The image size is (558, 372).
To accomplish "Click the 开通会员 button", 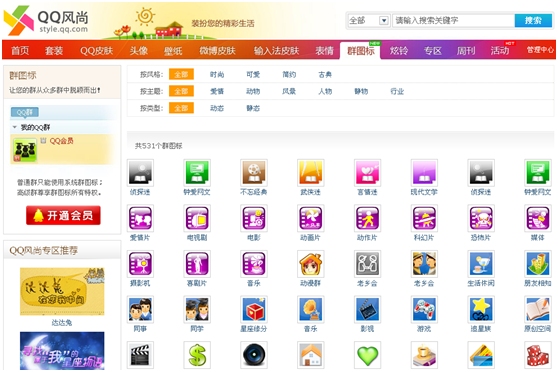I will pyautogui.click(x=63, y=215).
